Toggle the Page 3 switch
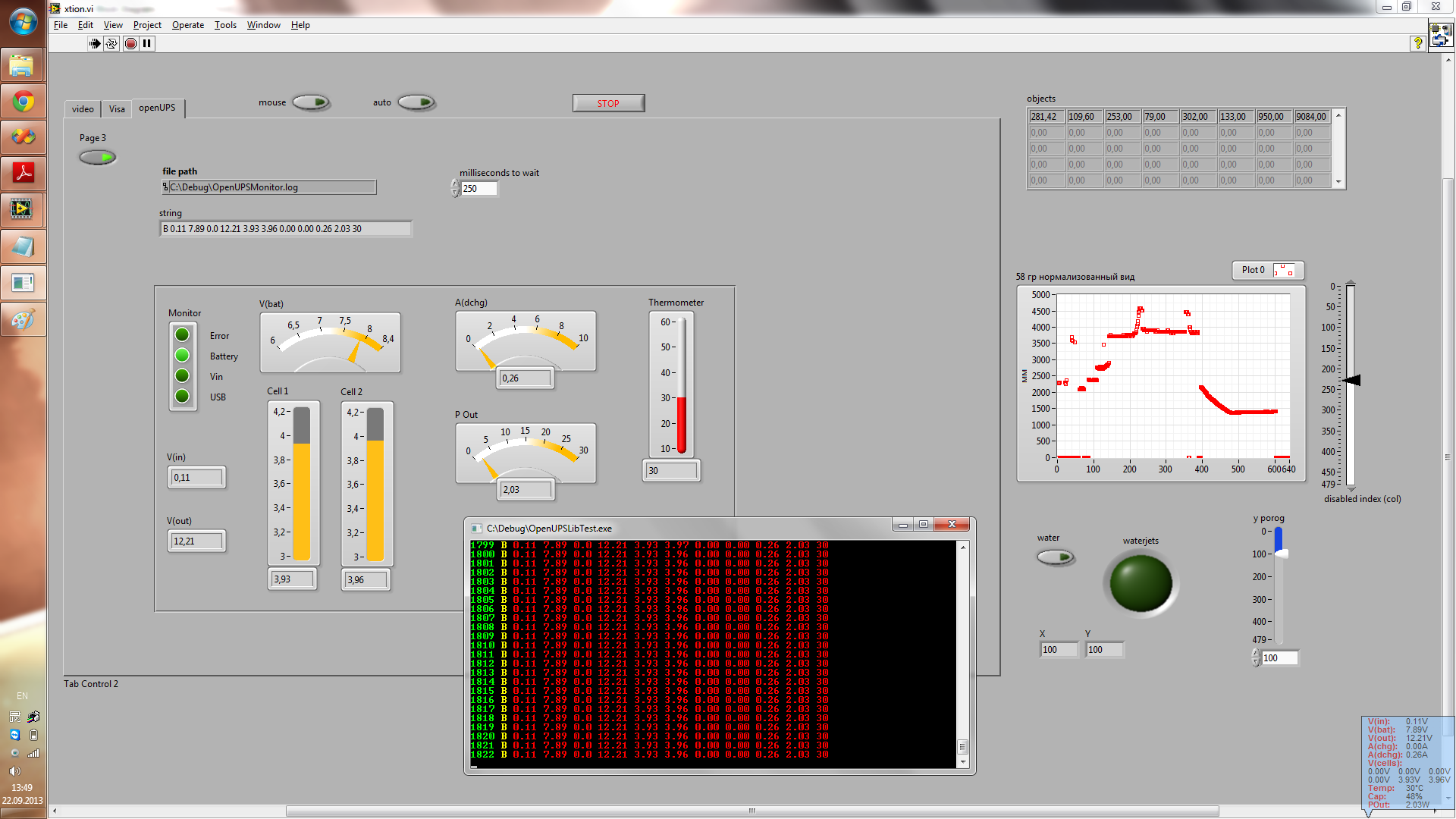 (x=98, y=158)
